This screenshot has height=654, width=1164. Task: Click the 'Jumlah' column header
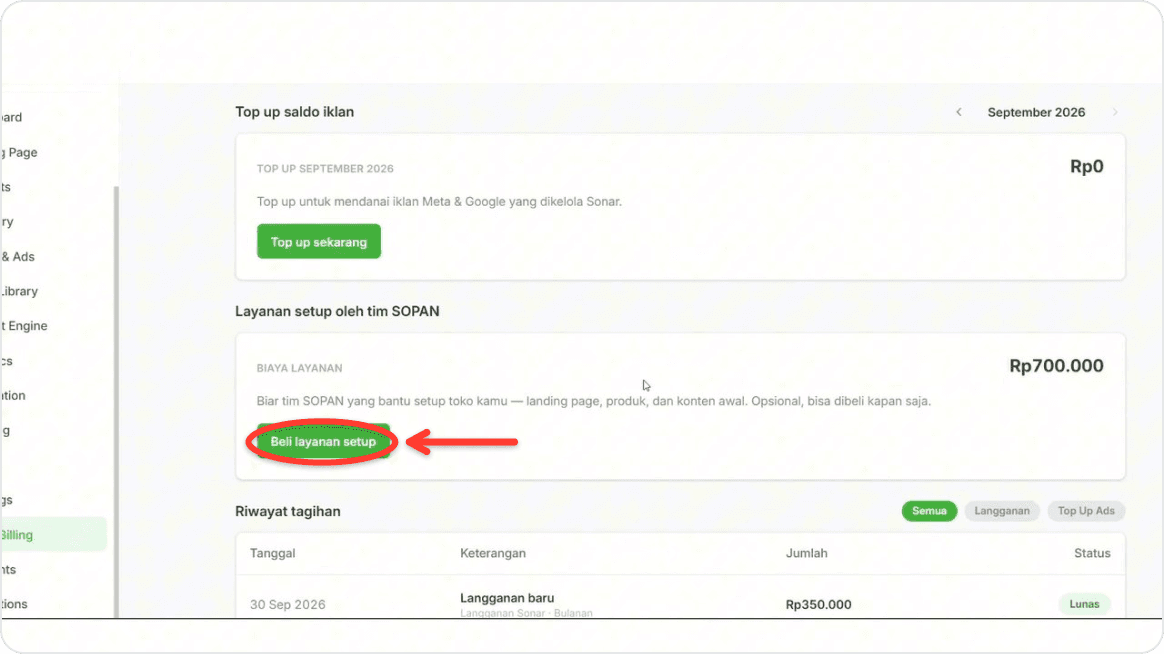[x=806, y=553]
